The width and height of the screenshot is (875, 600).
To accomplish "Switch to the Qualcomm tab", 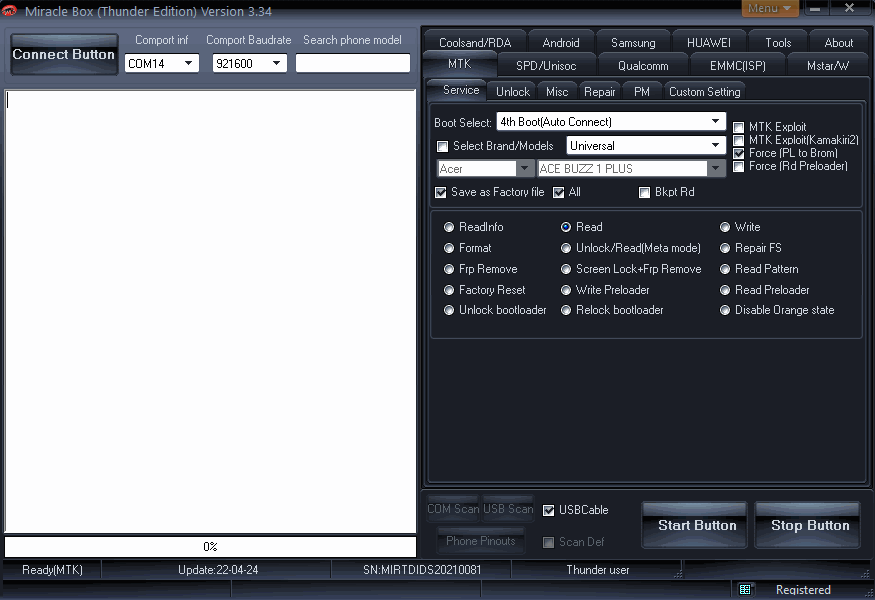I will (x=643, y=66).
